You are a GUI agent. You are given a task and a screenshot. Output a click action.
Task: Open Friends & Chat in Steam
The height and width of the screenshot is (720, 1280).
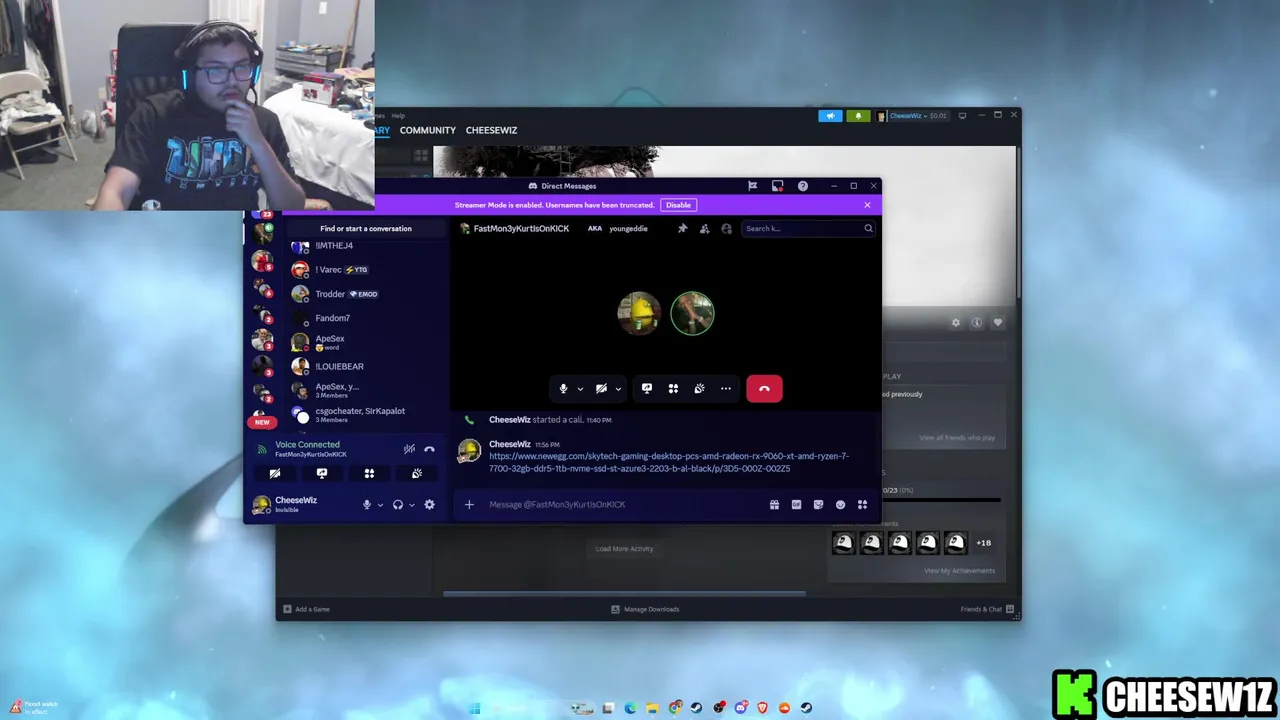987,609
